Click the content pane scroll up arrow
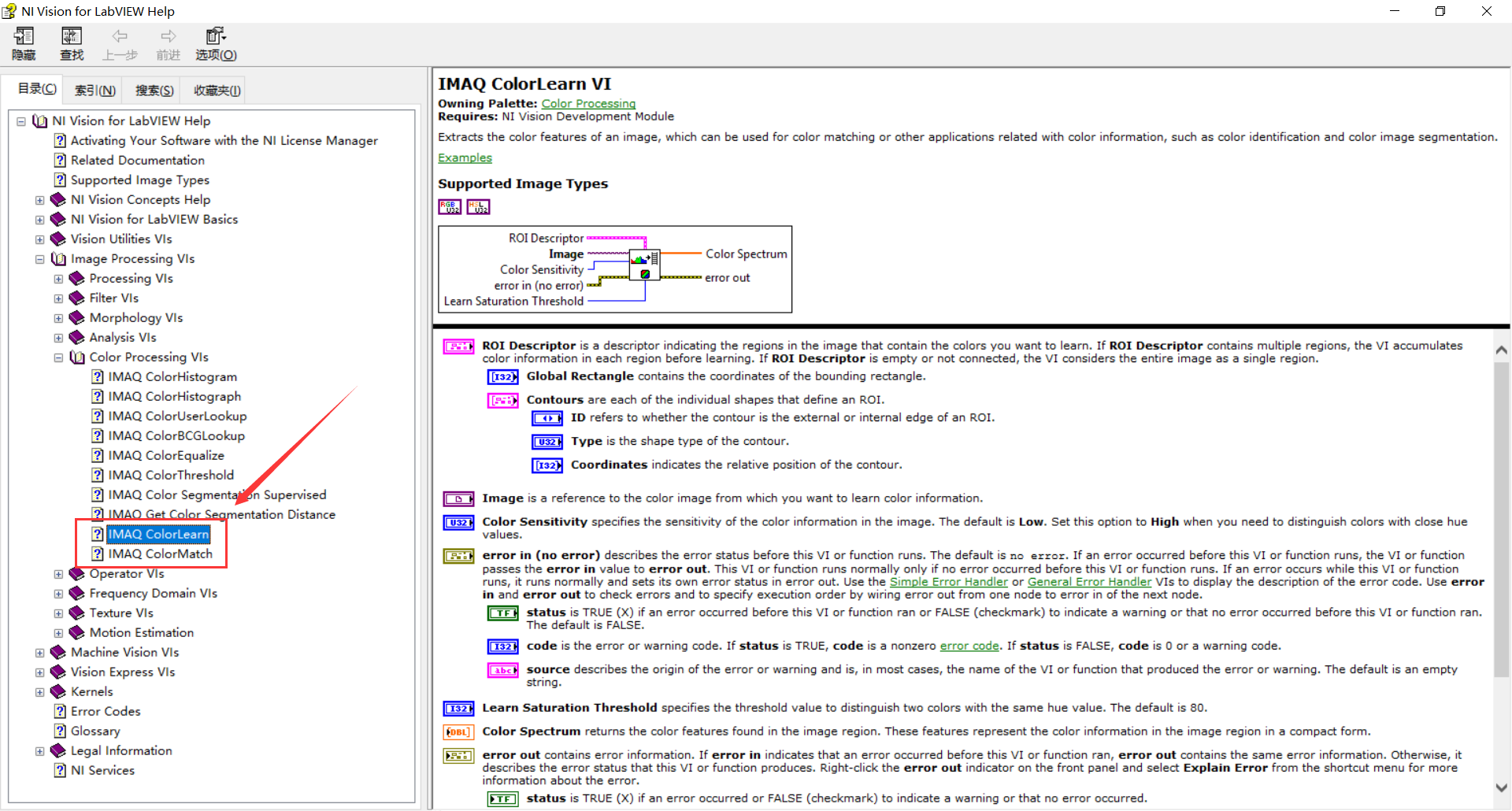 (x=1501, y=350)
